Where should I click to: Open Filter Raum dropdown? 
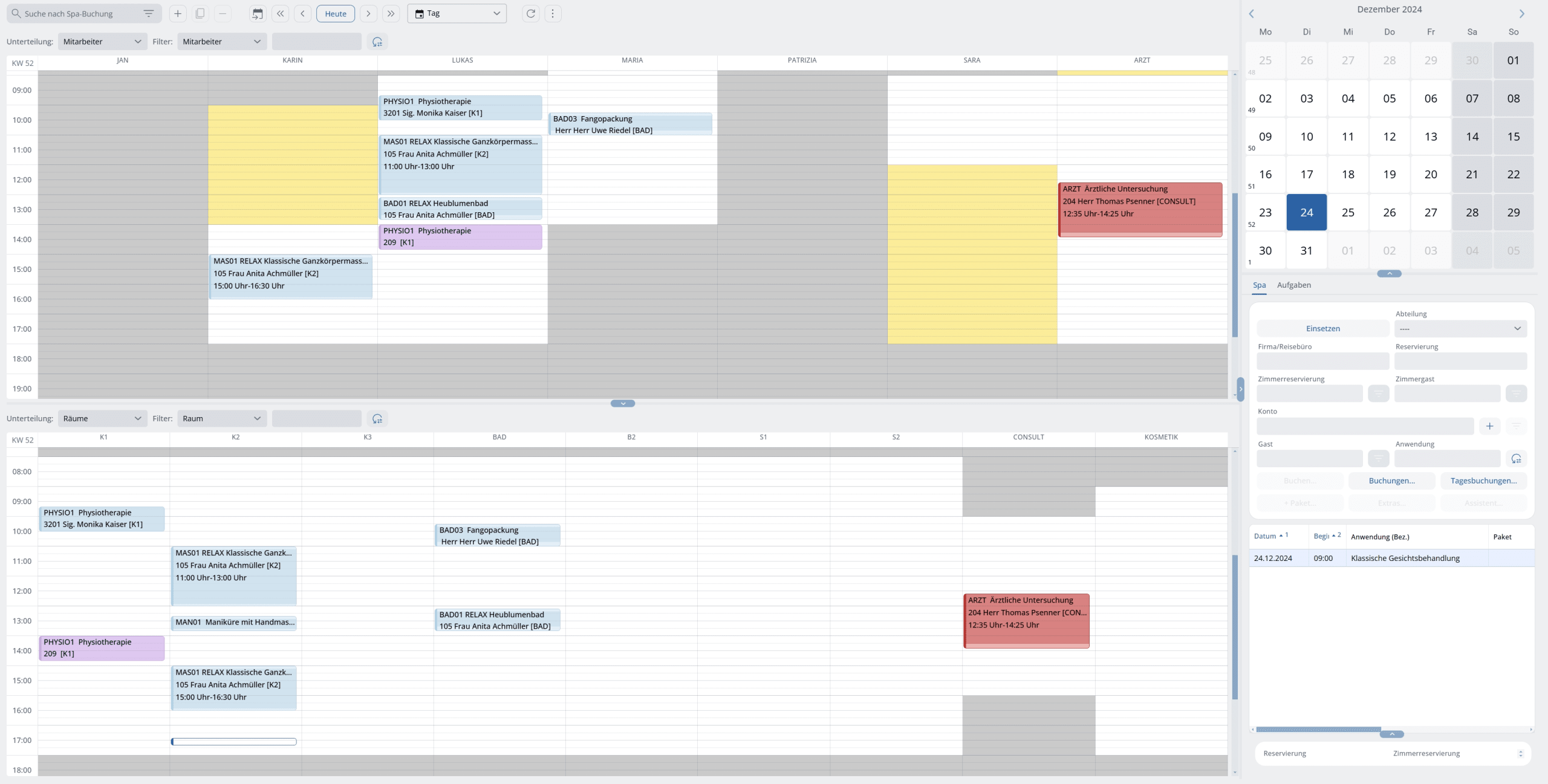pos(221,418)
